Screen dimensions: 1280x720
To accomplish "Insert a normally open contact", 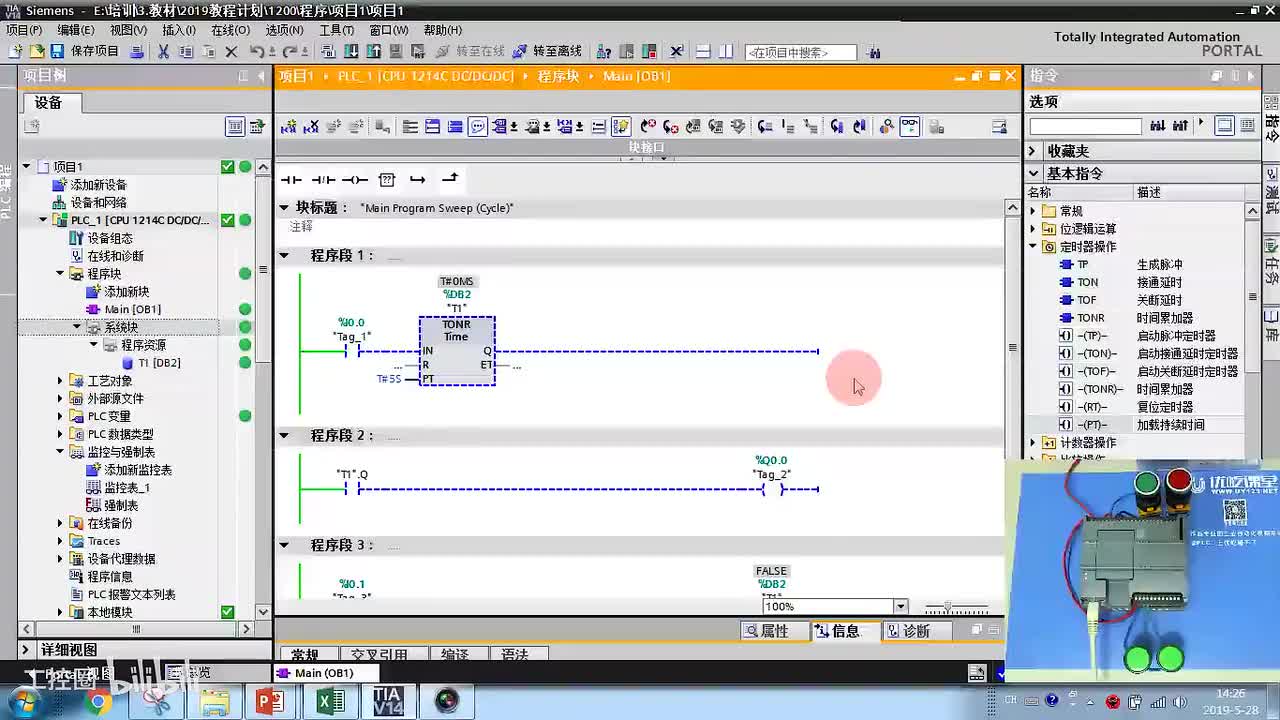I will point(291,180).
